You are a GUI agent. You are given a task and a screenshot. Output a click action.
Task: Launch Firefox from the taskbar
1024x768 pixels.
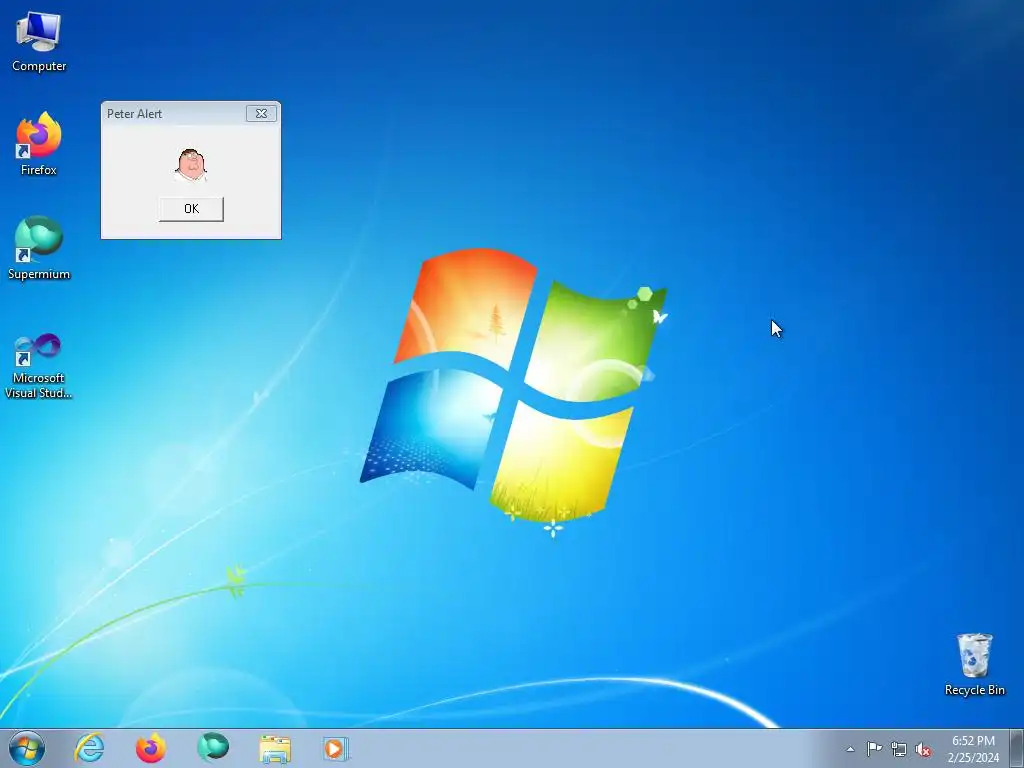[x=151, y=748]
